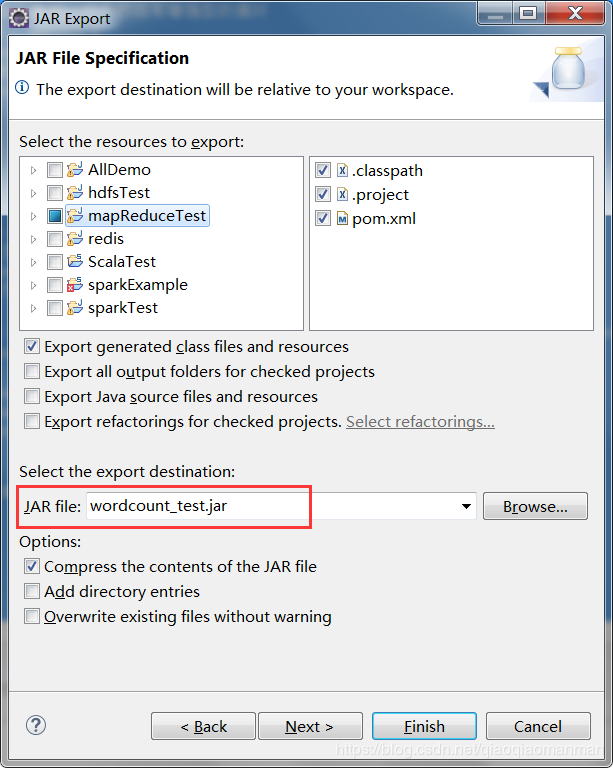Enable Export Java source files and resources
This screenshot has width=613, height=768.
click(x=32, y=396)
